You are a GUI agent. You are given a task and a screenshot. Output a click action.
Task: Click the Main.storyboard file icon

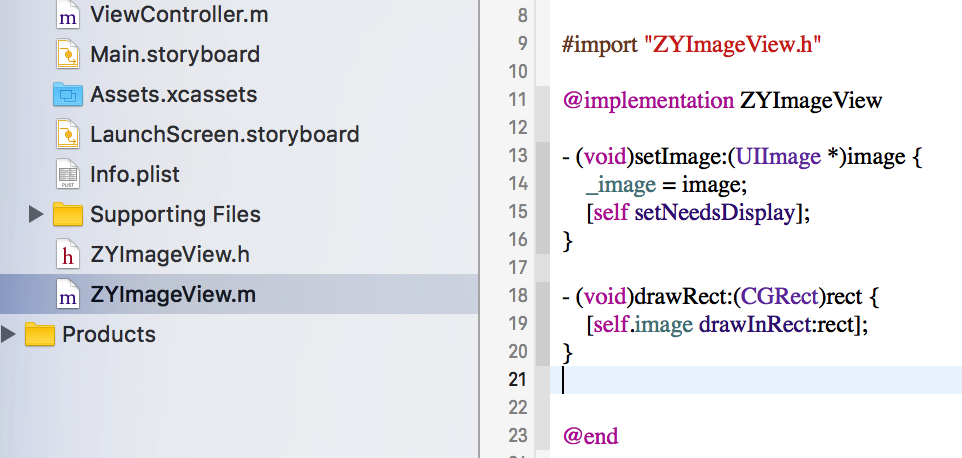pyautogui.click(x=67, y=54)
